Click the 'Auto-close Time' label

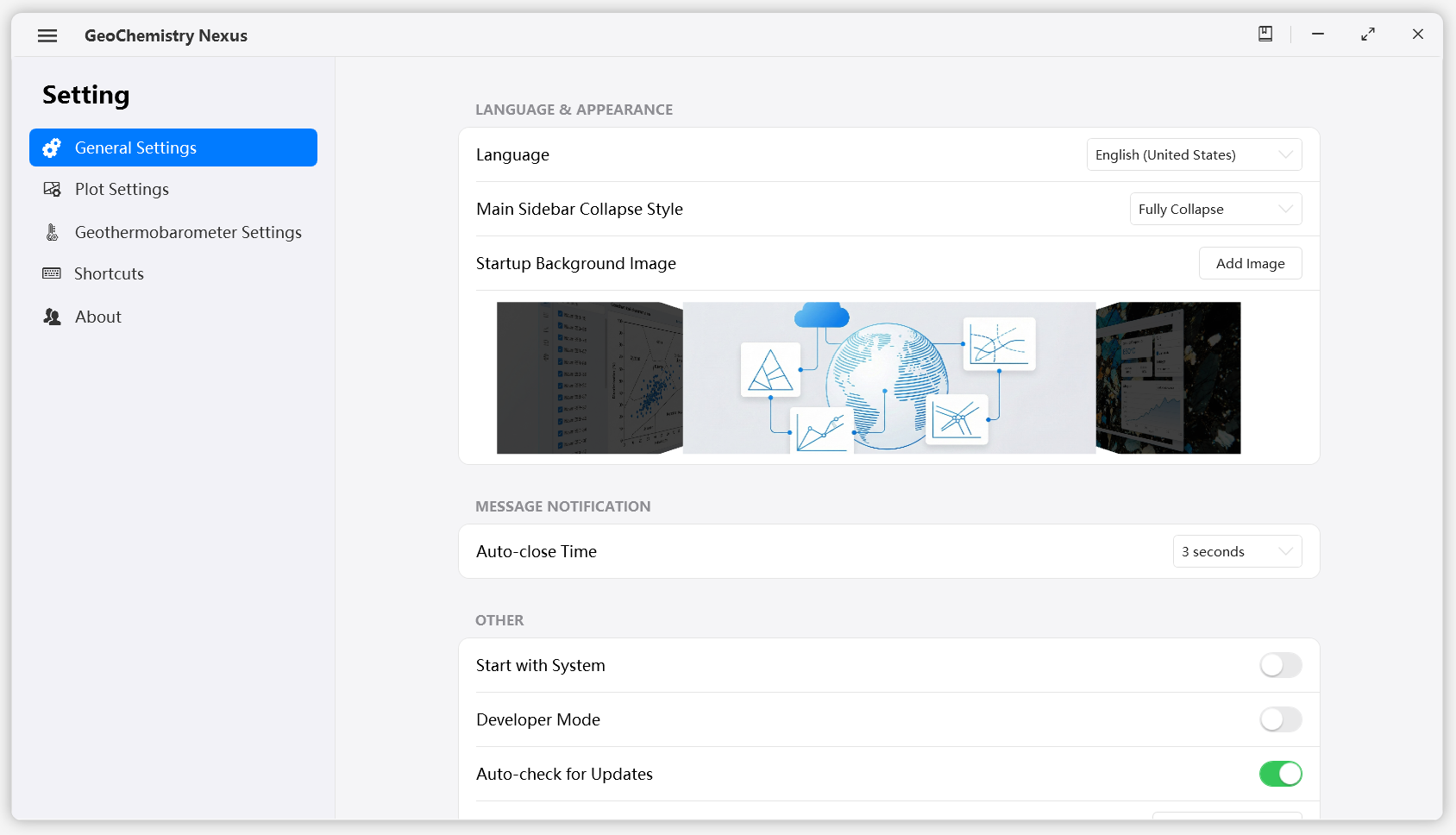(x=537, y=551)
